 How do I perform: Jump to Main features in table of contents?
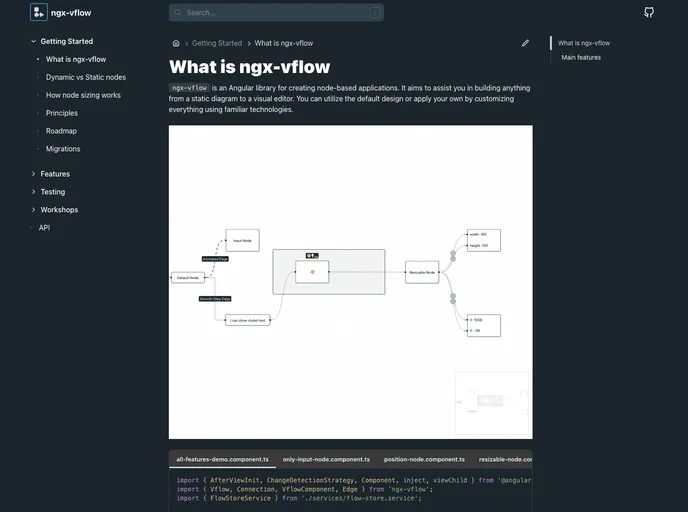(x=581, y=57)
